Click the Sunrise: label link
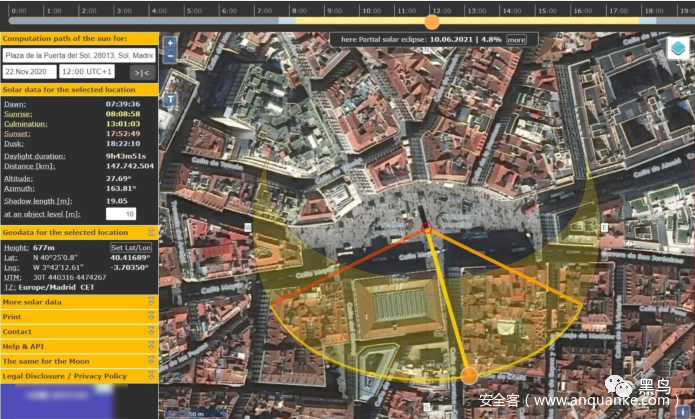This screenshot has height=419, width=695. pos(18,114)
